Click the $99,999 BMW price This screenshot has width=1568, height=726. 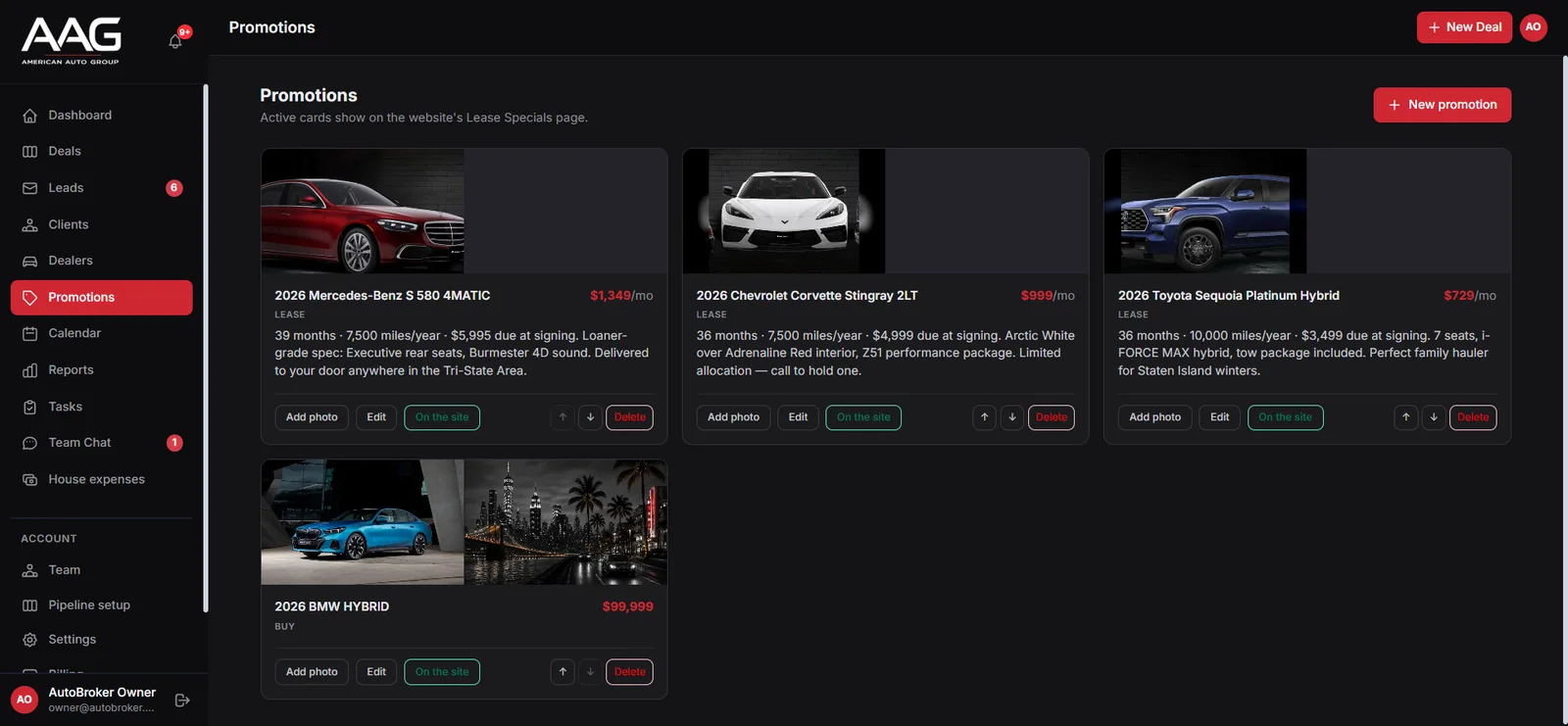(628, 606)
